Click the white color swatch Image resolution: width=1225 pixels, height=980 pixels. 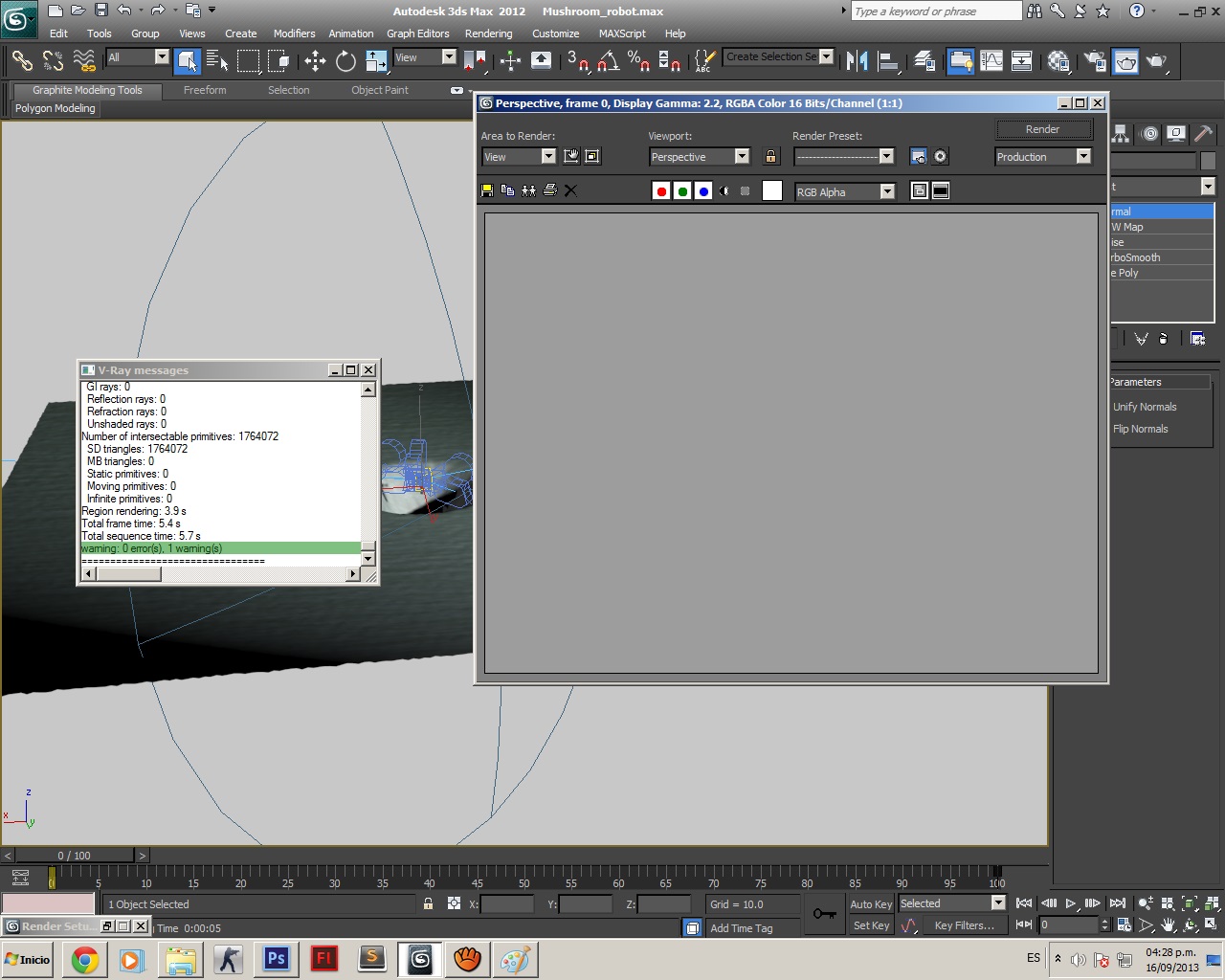coord(772,191)
